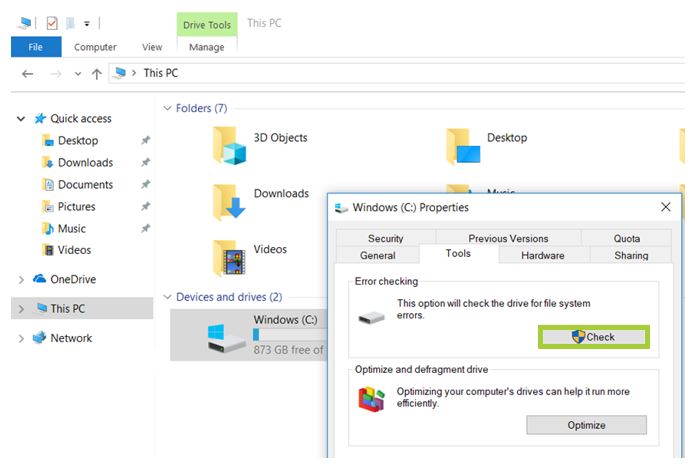The width and height of the screenshot is (697, 469).
Task: Open the Security tab in Properties dialog
Action: 385,239
